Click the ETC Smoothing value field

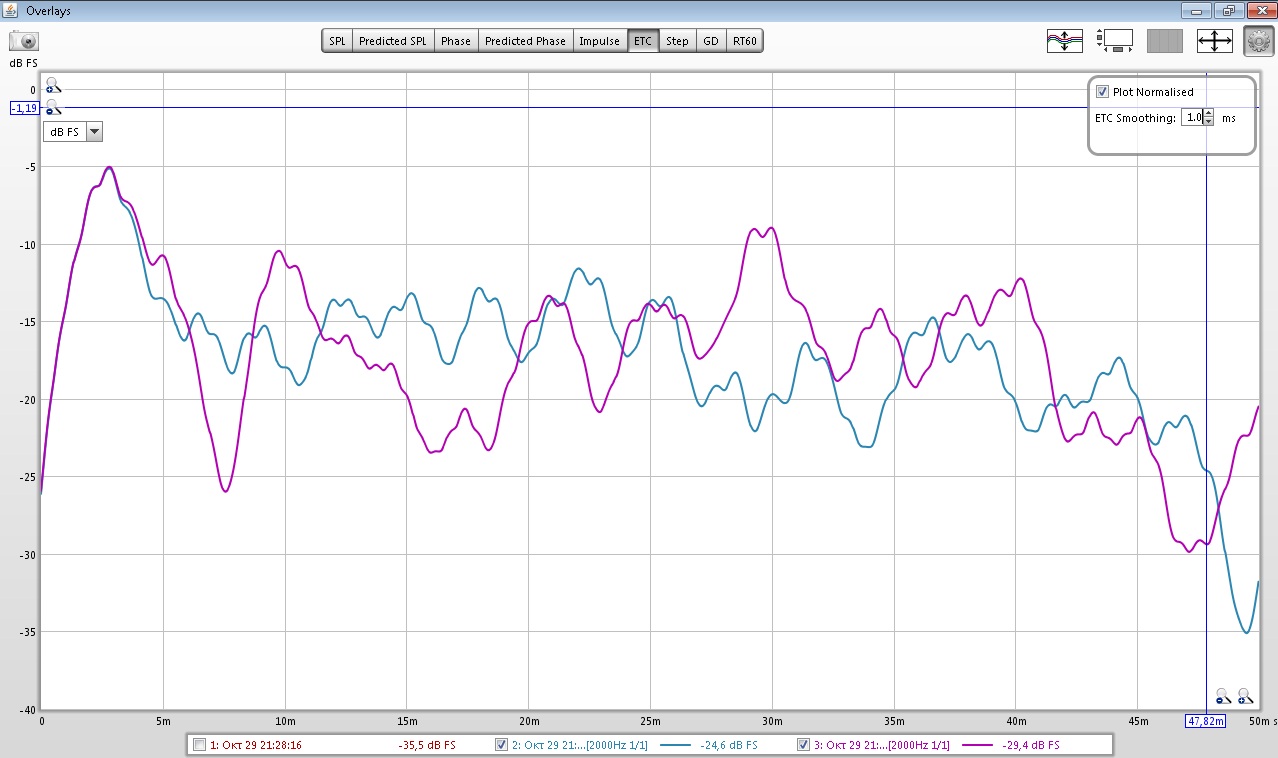(x=1191, y=118)
